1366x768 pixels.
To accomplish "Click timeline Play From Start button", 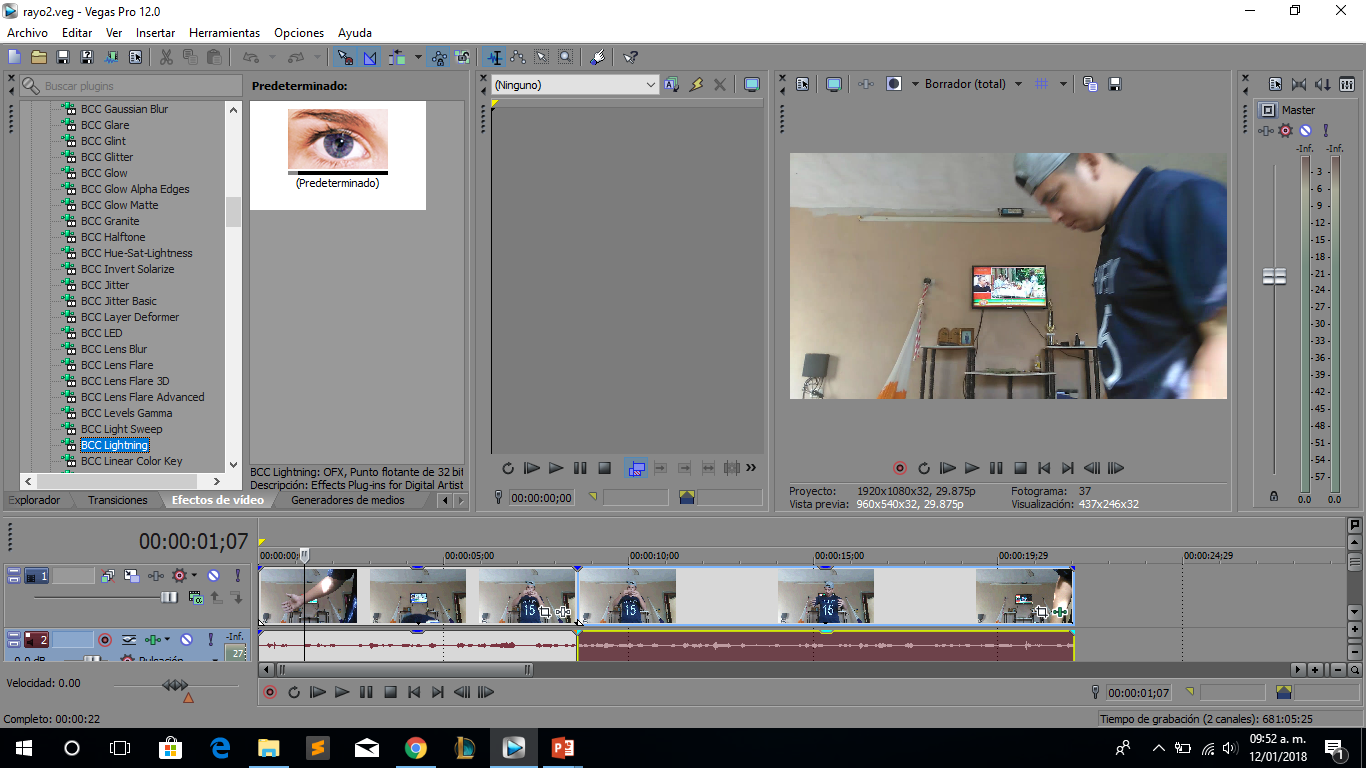I will pos(318,692).
